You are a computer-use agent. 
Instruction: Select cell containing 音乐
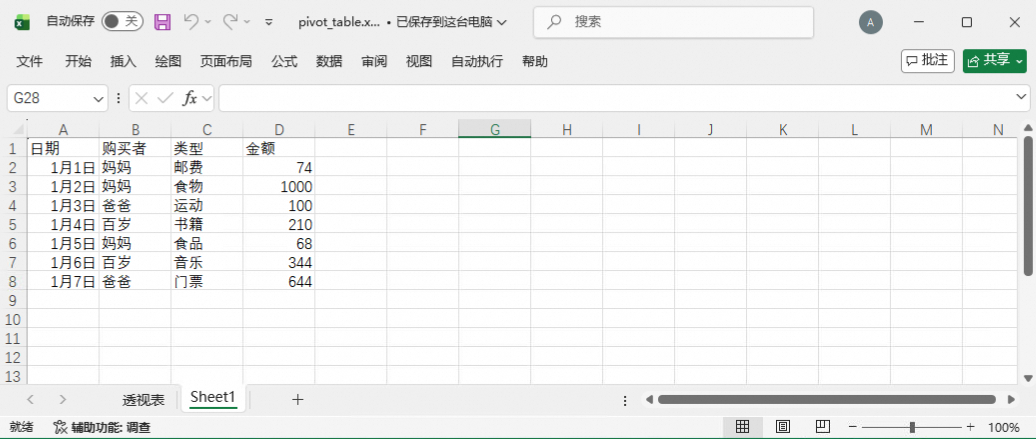click(207, 262)
